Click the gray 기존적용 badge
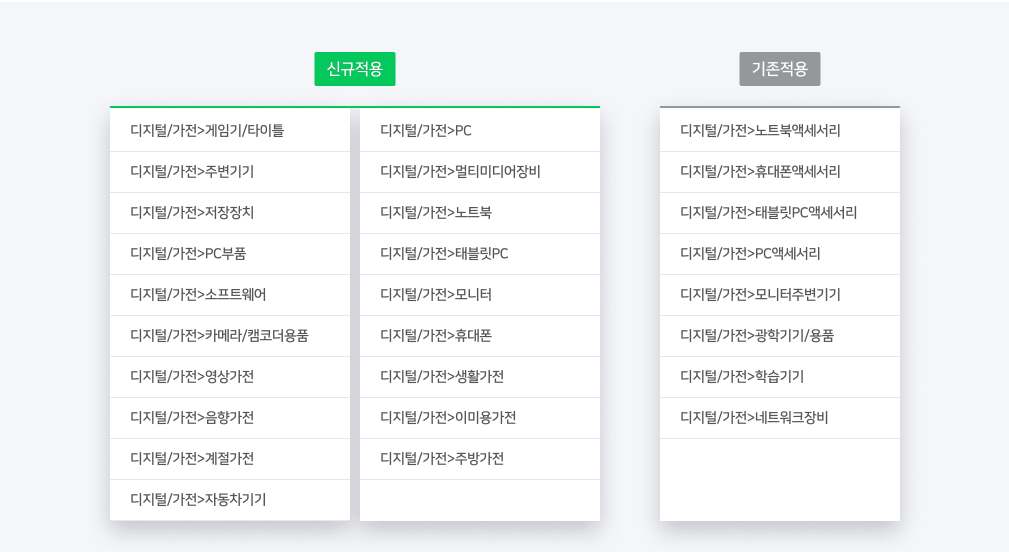1009x552 pixels. (x=779, y=69)
